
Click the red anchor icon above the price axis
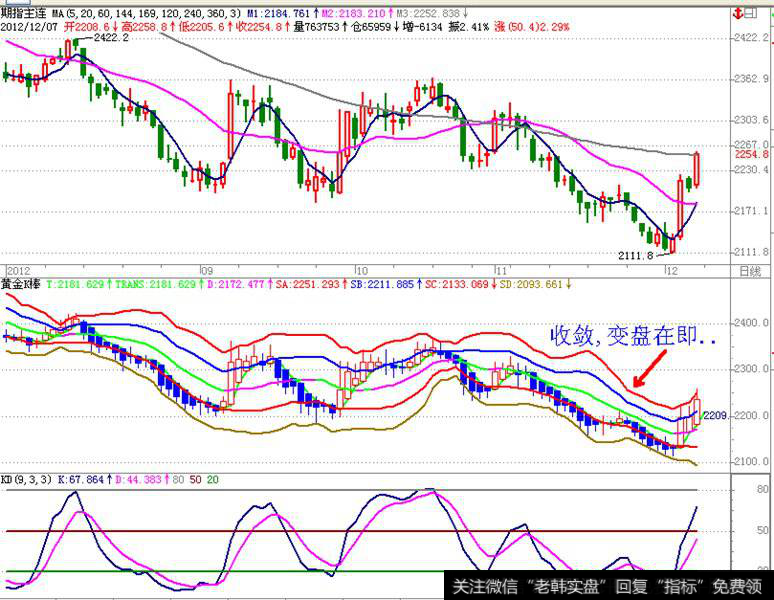pyautogui.click(x=738, y=13)
